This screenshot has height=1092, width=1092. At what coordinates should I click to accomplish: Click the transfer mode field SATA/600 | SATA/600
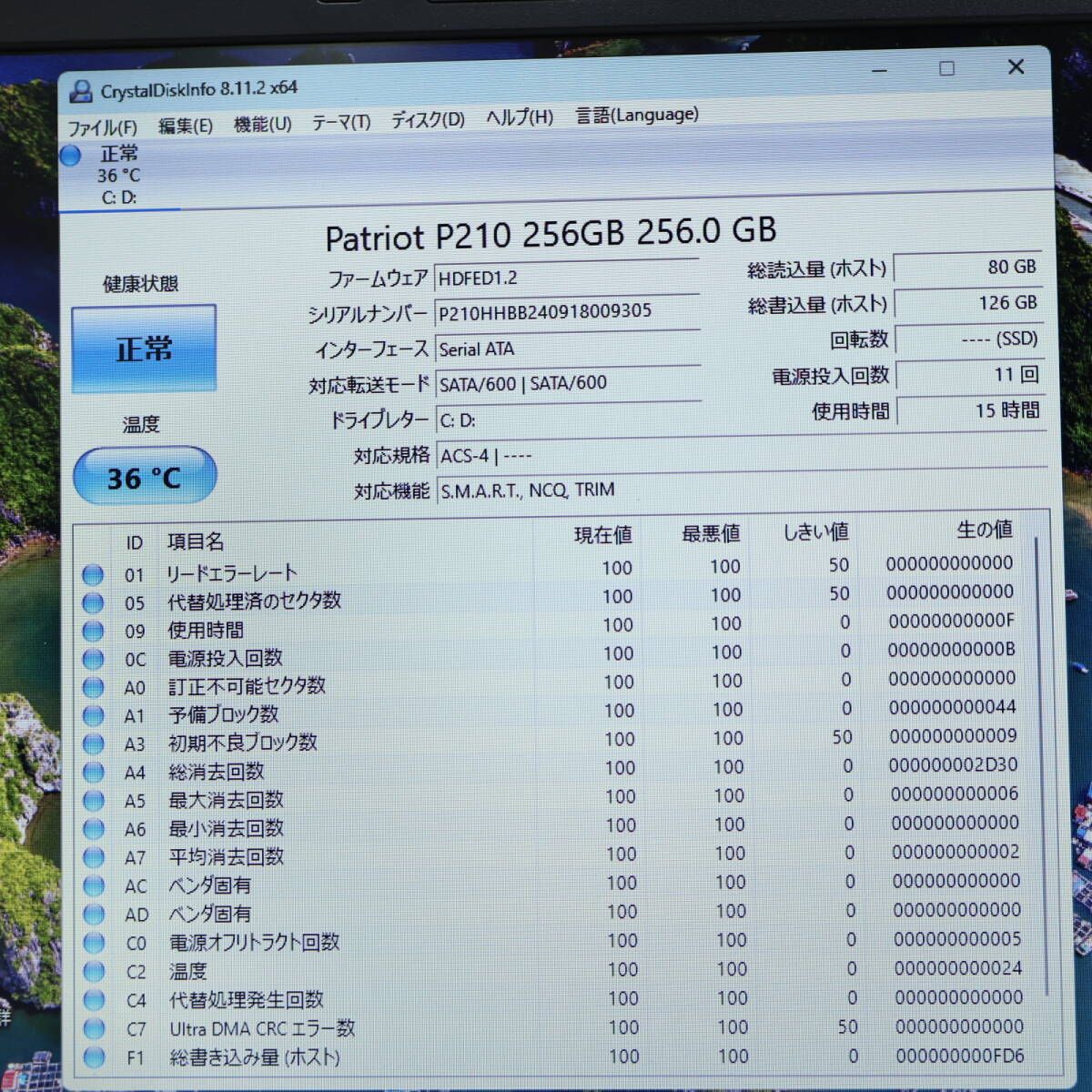pyautogui.click(x=568, y=383)
